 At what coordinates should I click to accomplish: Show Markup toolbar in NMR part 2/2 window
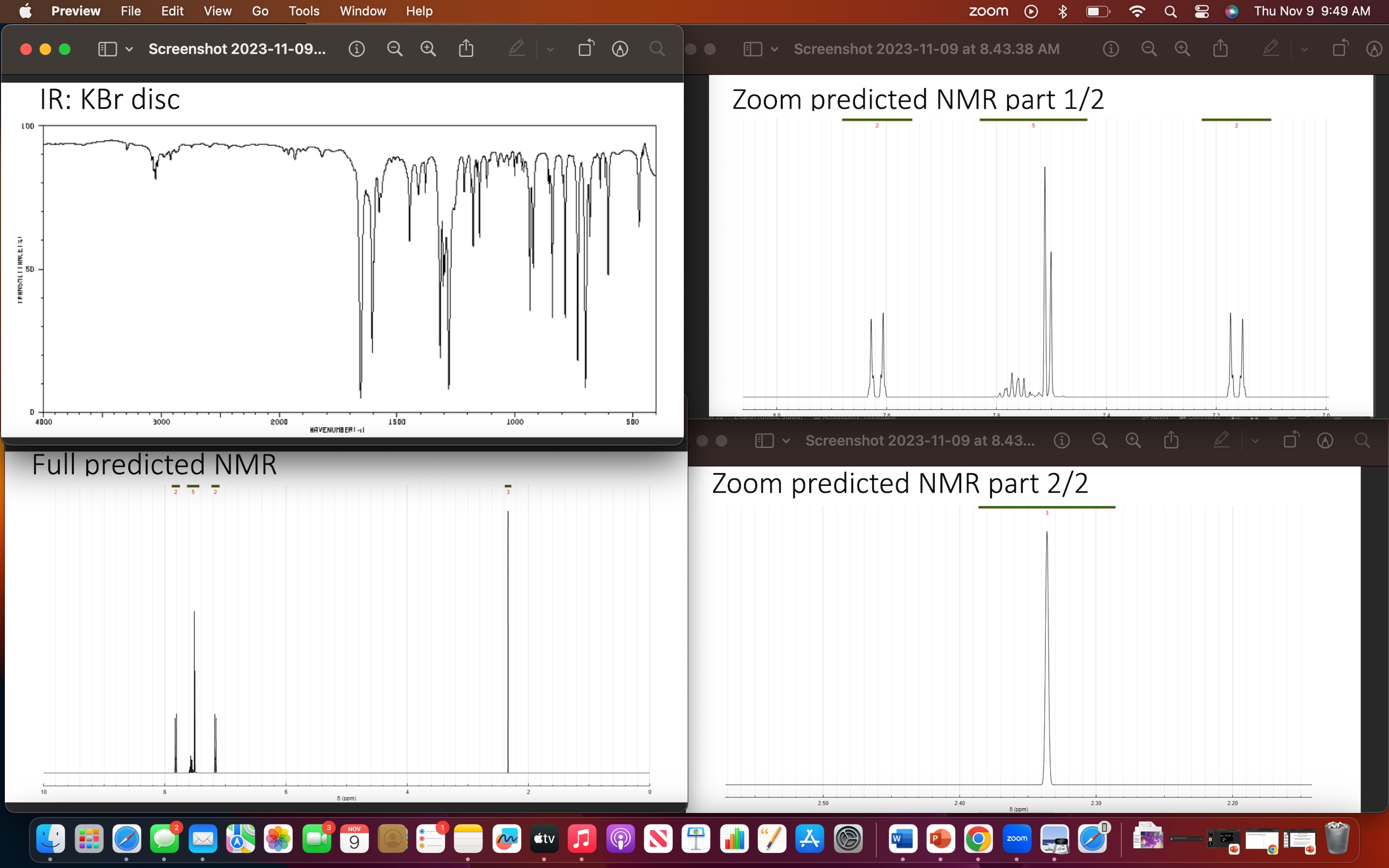point(1221,440)
